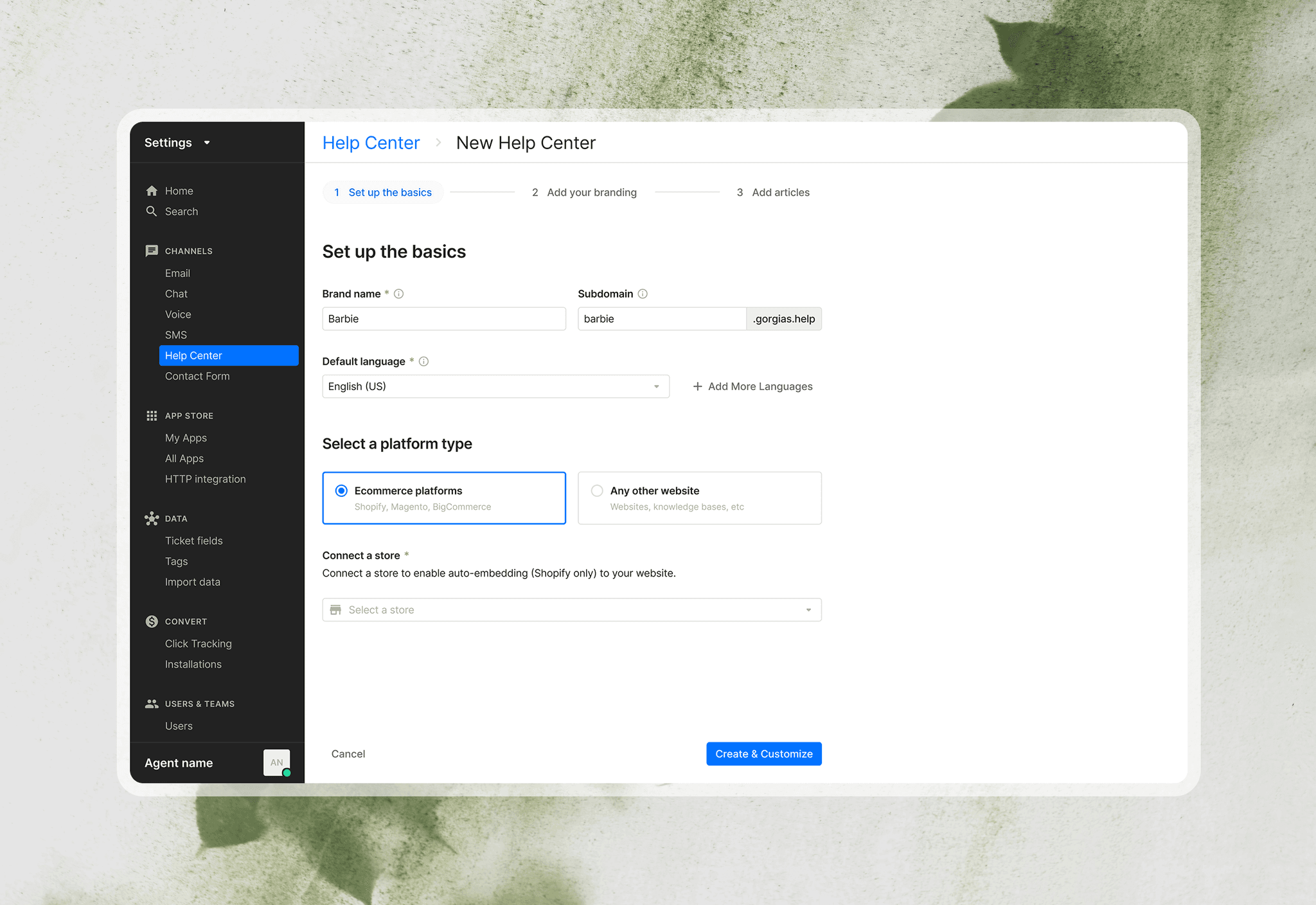Click the App Store grid icon

coord(152,416)
